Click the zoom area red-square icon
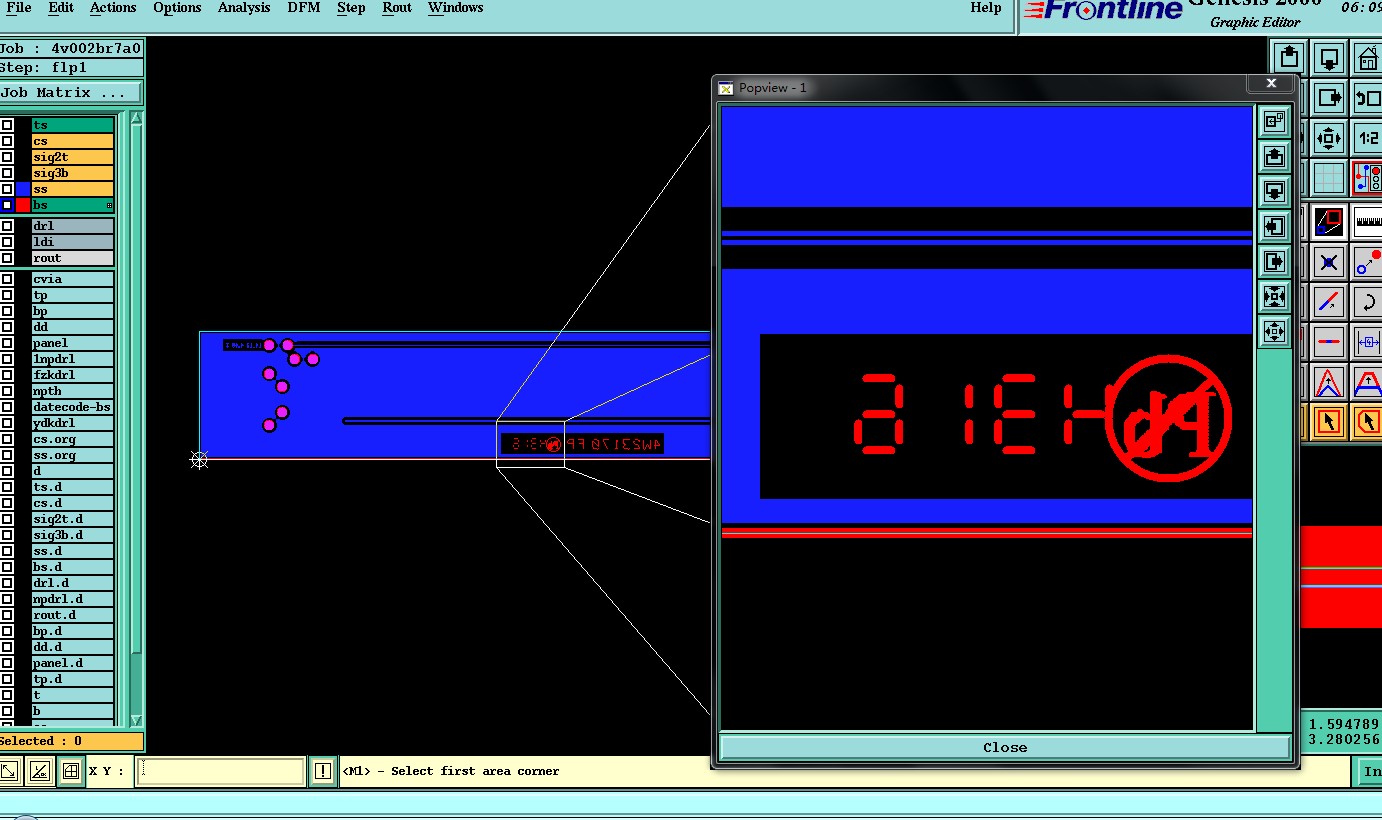The image size is (1382, 820). point(1328,222)
